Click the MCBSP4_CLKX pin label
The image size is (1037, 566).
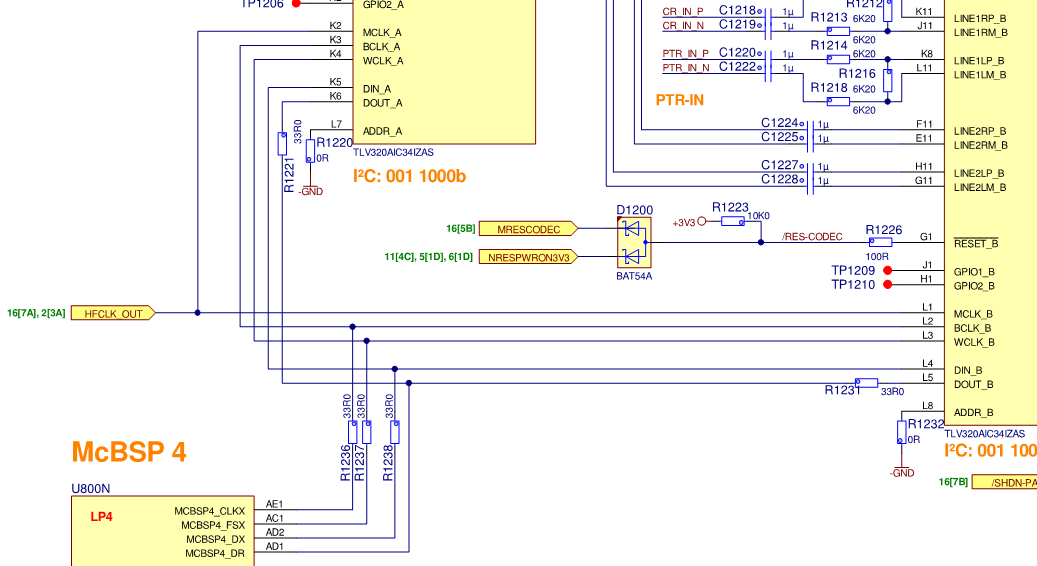tap(210, 511)
